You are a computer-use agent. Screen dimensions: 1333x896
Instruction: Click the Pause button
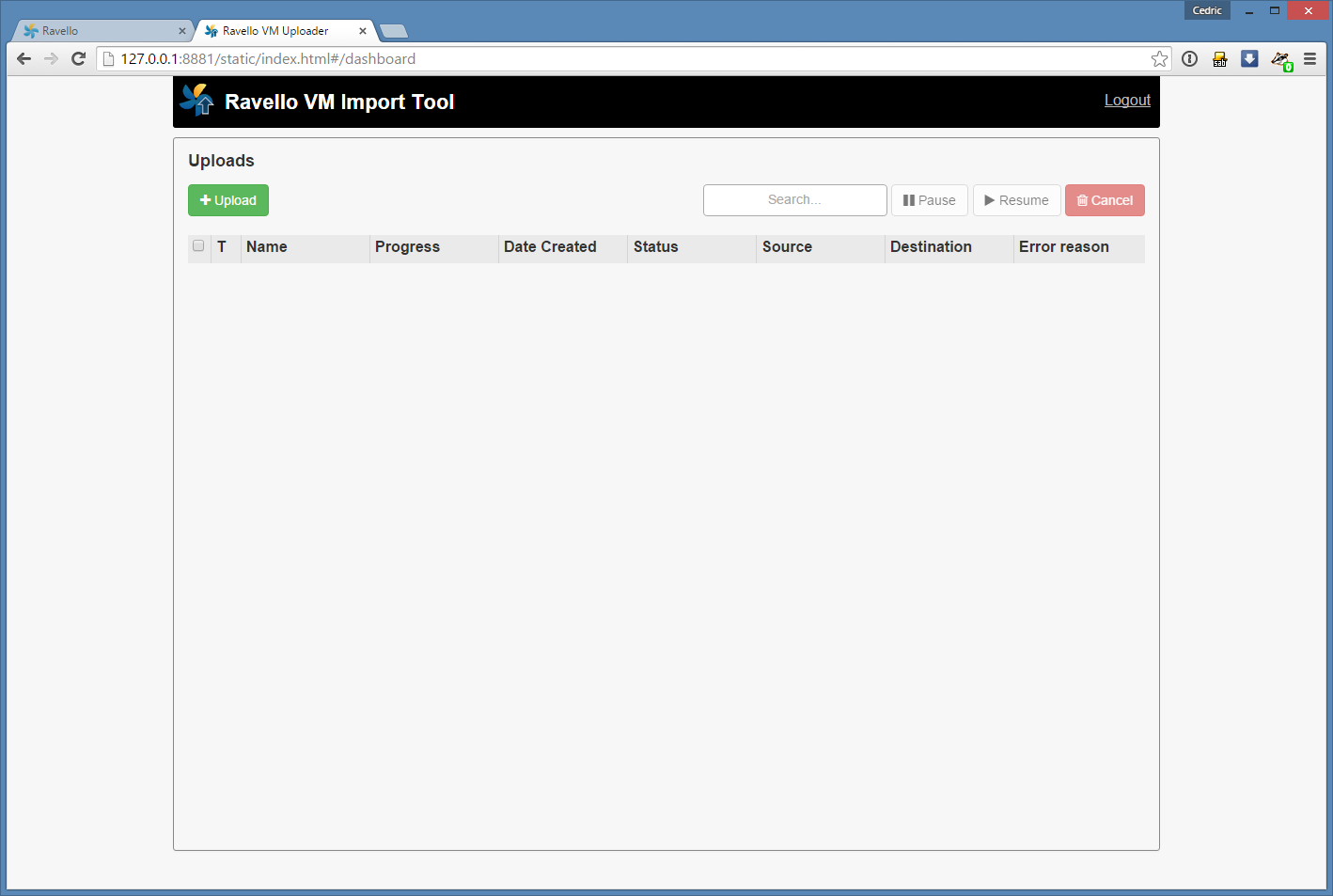[x=929, y=200]
